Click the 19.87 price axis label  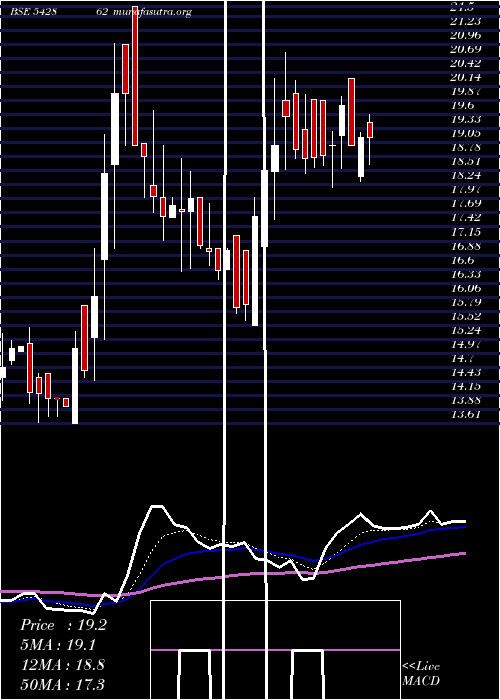tap(466, 91)
